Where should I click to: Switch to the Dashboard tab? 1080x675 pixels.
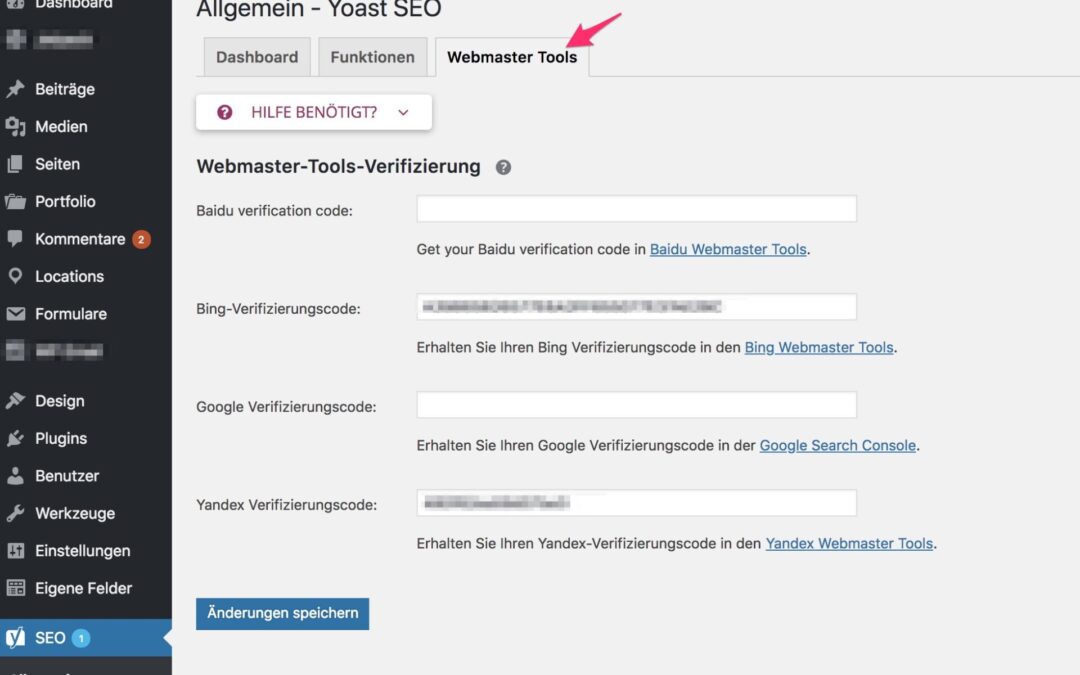tap(257, 57)
